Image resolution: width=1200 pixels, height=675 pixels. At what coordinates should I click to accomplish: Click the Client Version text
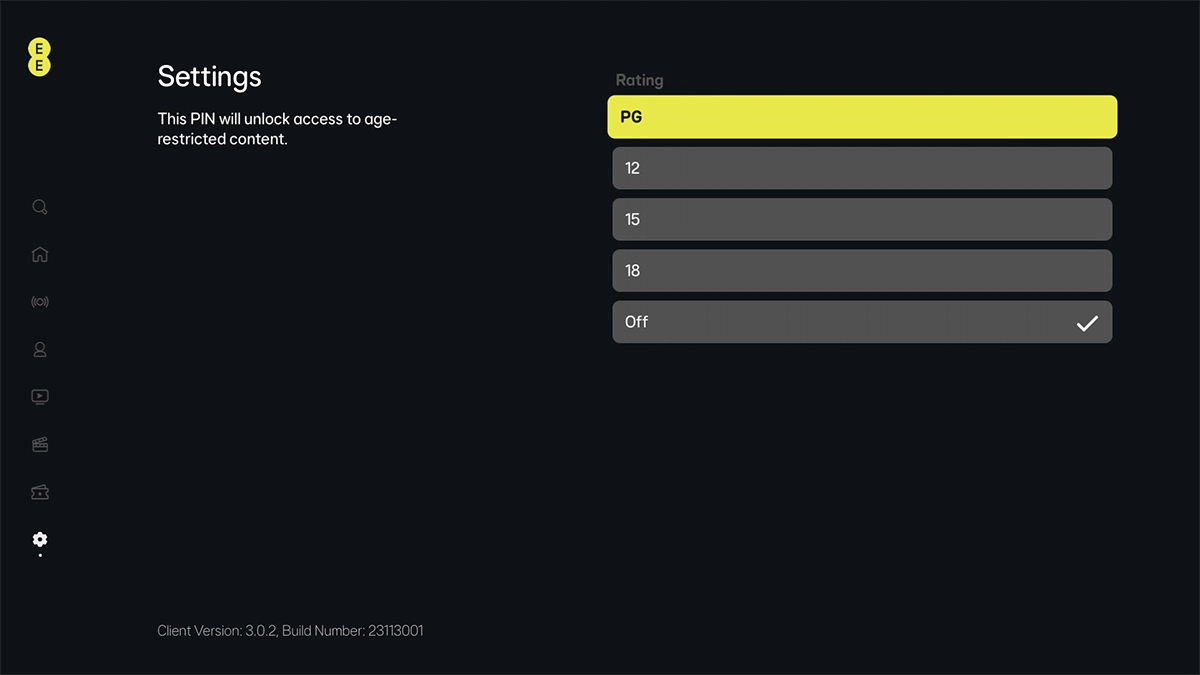pyautogui.click(x=290, y=630)
